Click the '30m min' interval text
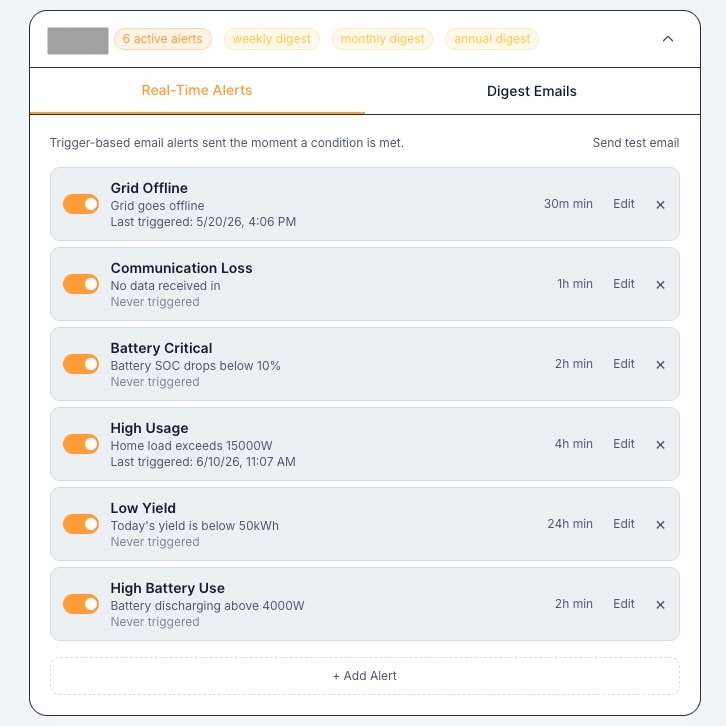726x726 pixels. pos(568,204)
